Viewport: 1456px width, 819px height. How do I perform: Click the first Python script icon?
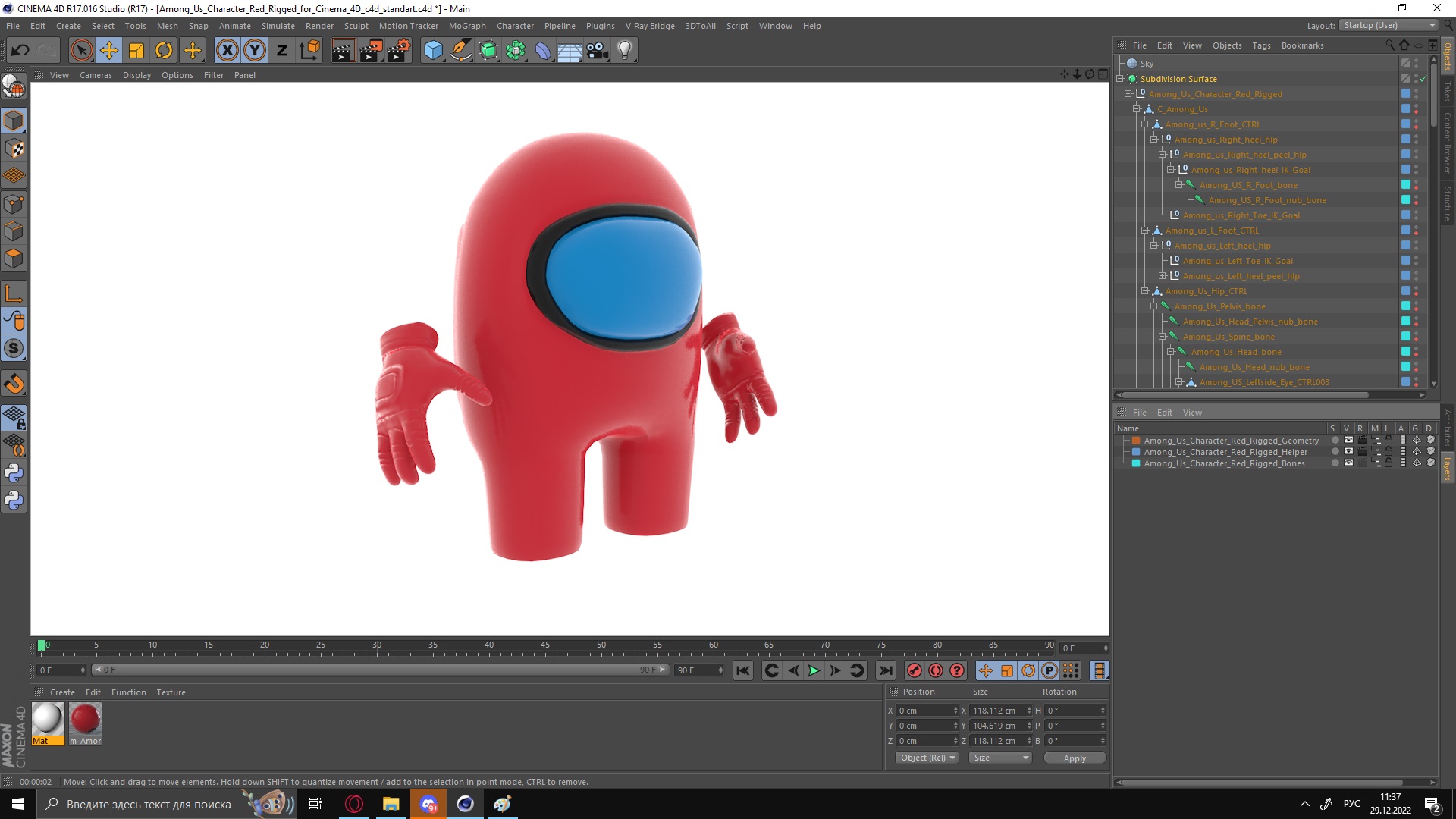click(x=14, y=473)
